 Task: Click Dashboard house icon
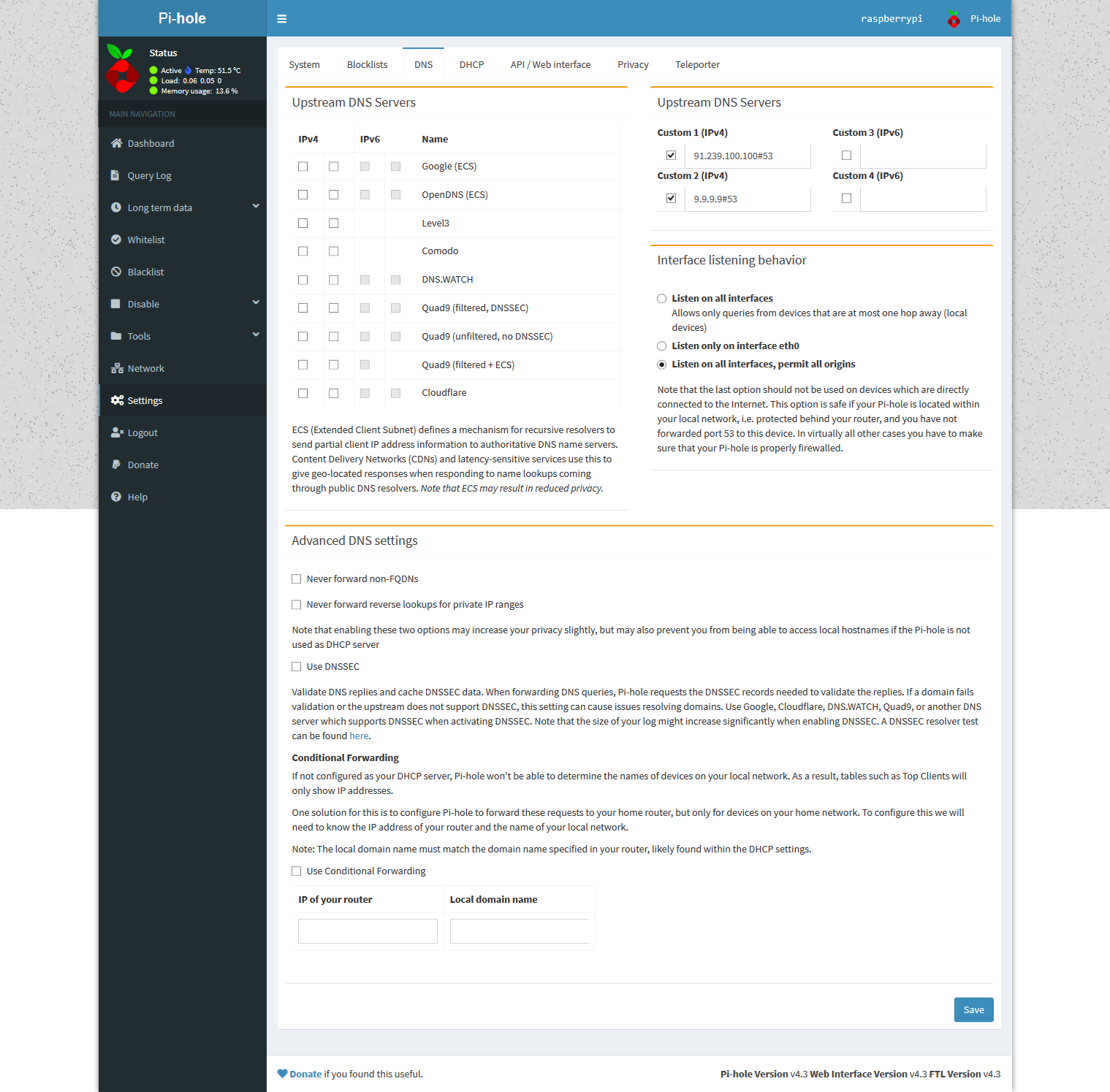point(116,143)
